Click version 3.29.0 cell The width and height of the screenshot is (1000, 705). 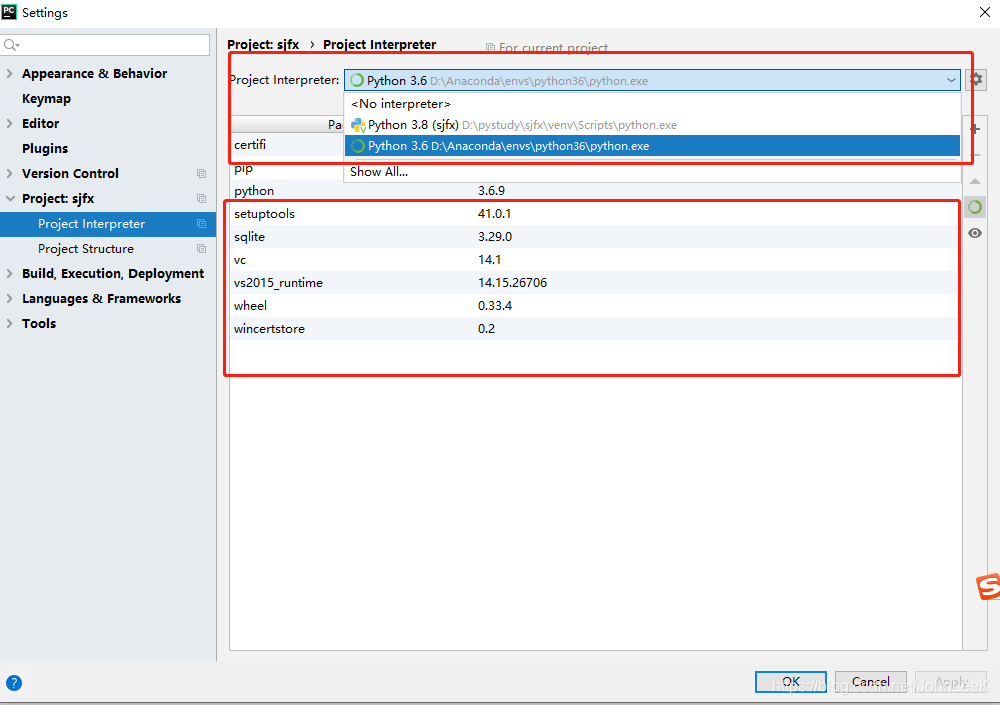[x=495, y=237]
